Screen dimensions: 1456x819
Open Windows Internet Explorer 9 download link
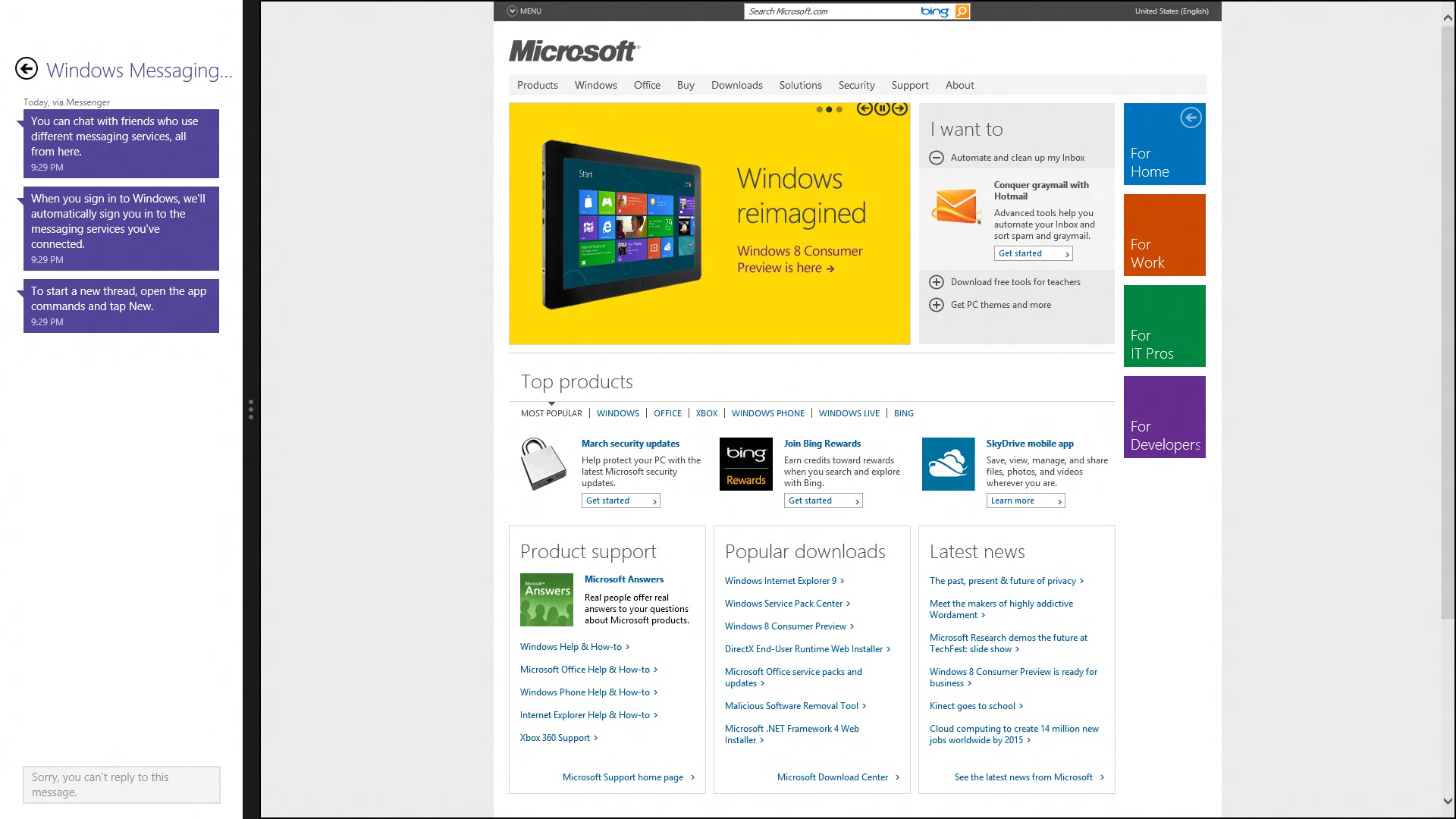784,581
